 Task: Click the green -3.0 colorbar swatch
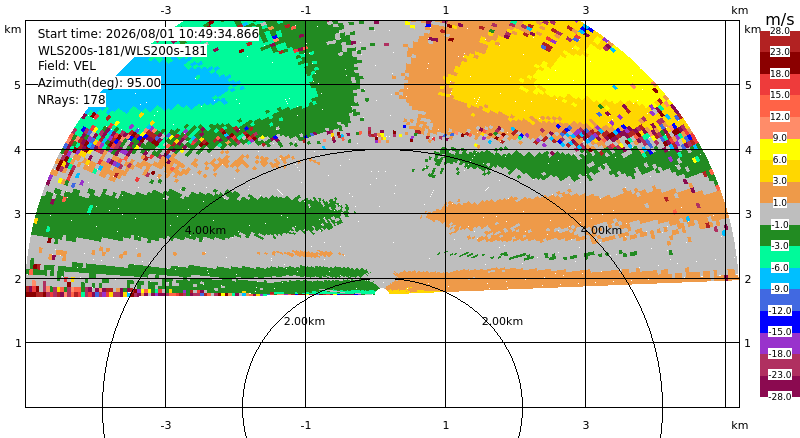(x=780, y=235)
